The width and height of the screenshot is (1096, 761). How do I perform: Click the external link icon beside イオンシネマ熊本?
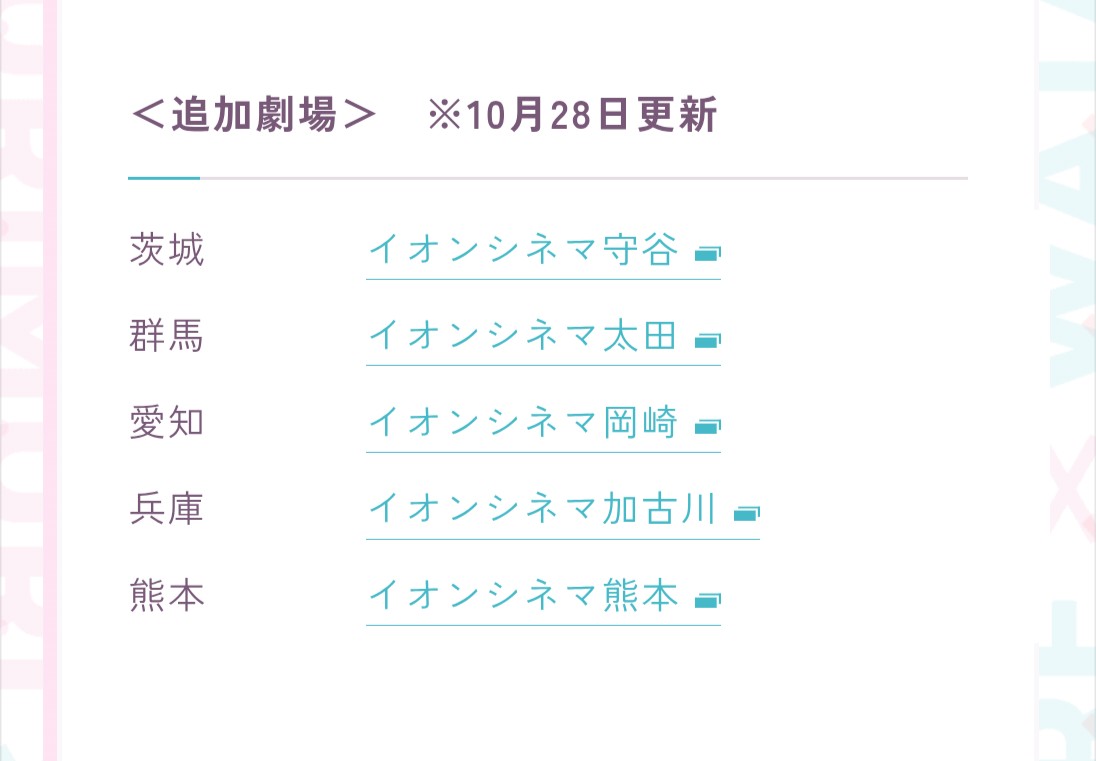tap(707, 600)
